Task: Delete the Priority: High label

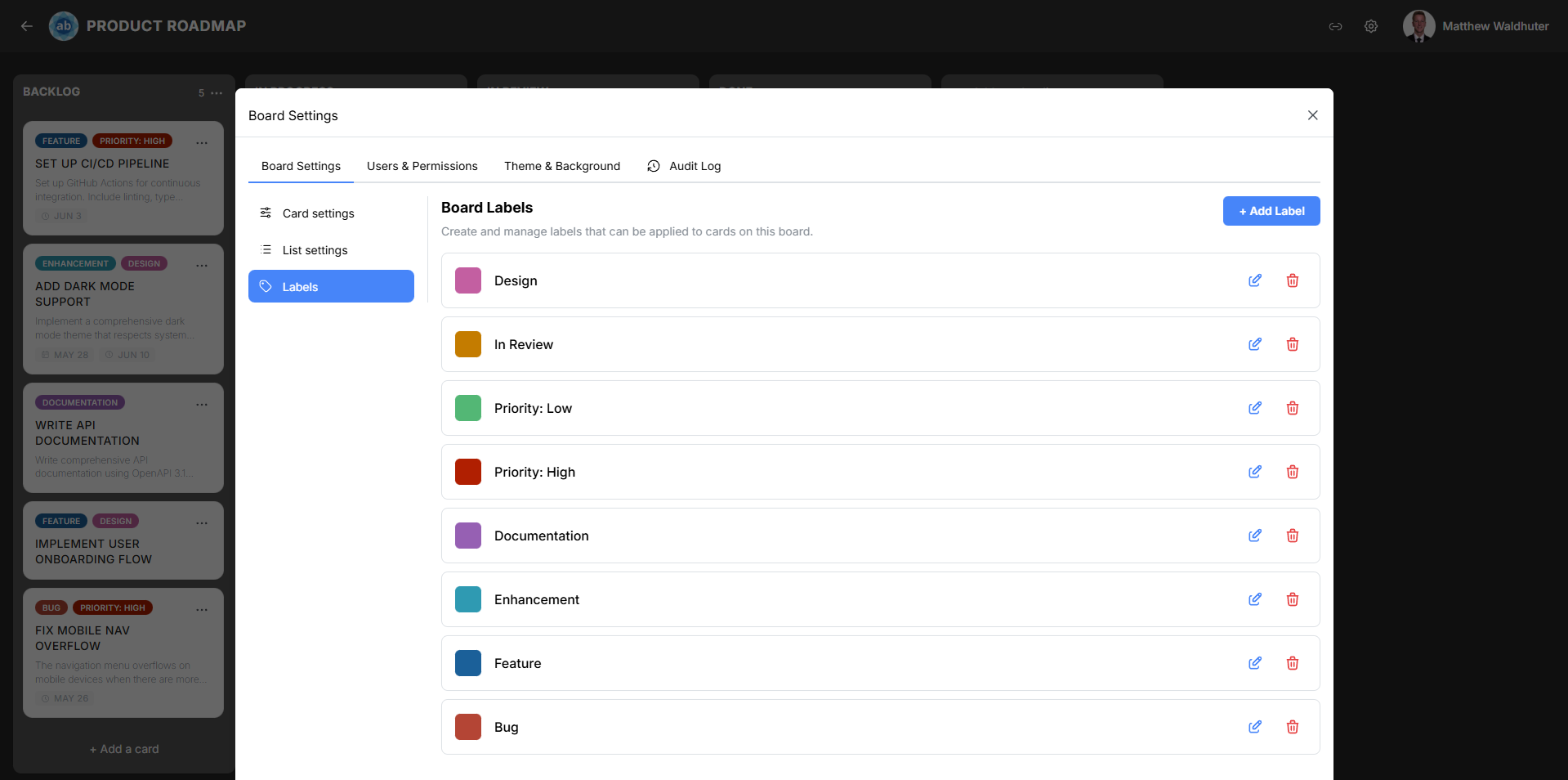Action: coord(1293,472)
